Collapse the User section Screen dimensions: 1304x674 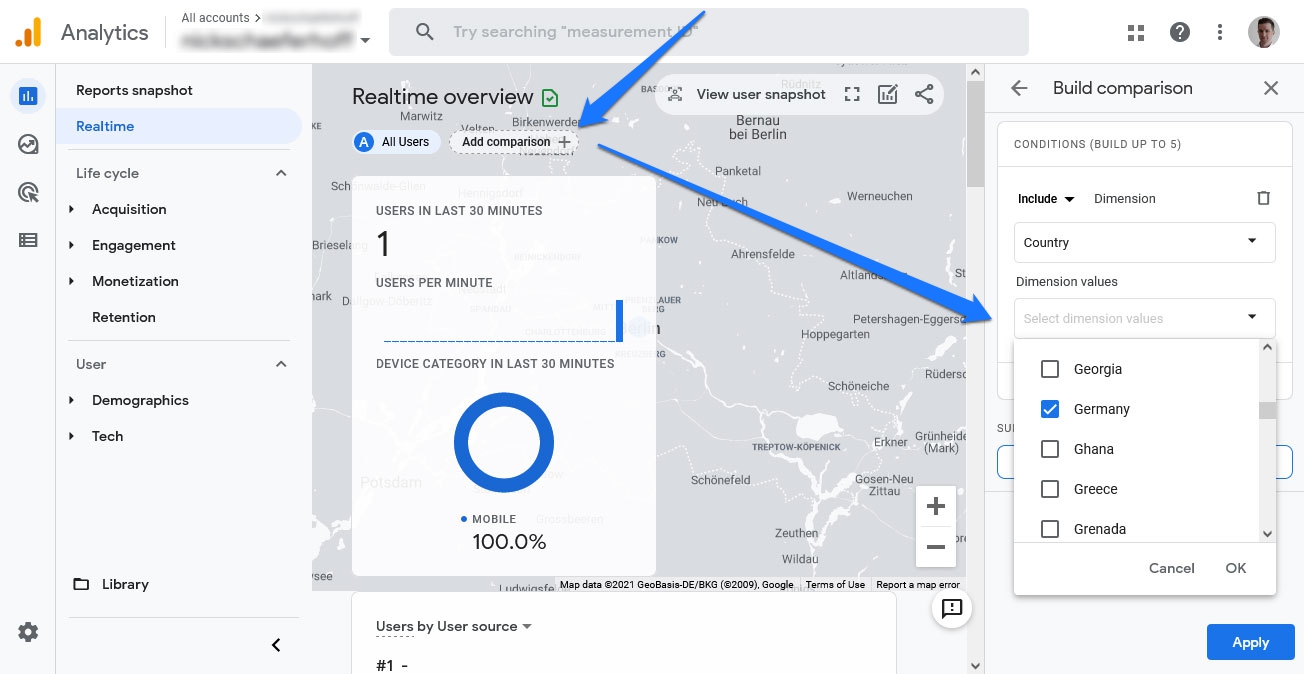pyautogui.click(x=281, y=364)
